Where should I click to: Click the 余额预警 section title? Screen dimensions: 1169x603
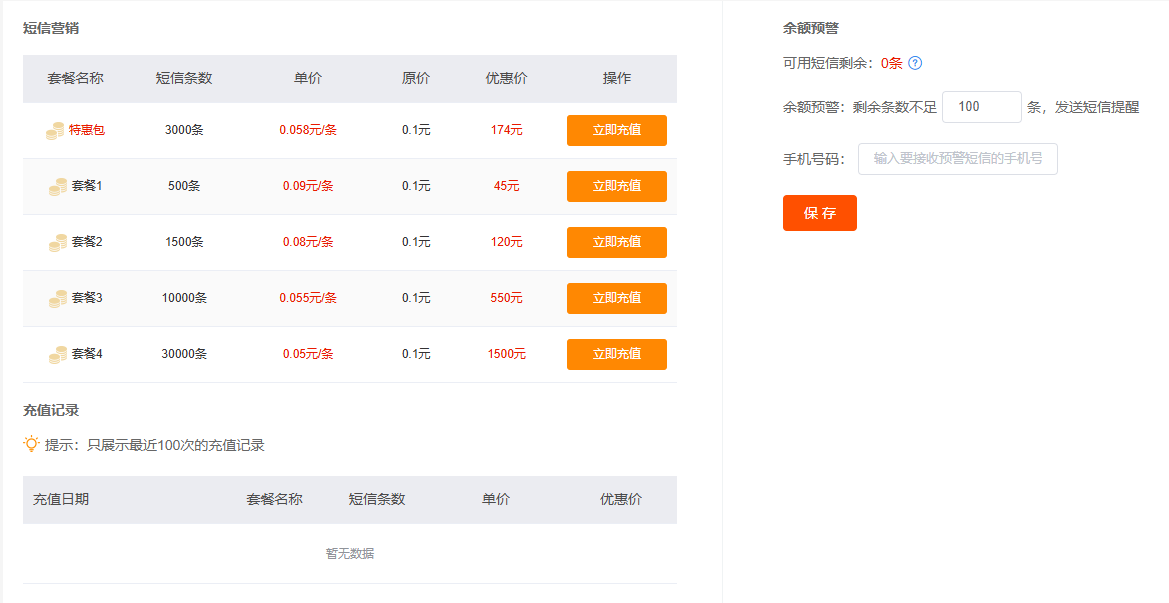(810, 28)
